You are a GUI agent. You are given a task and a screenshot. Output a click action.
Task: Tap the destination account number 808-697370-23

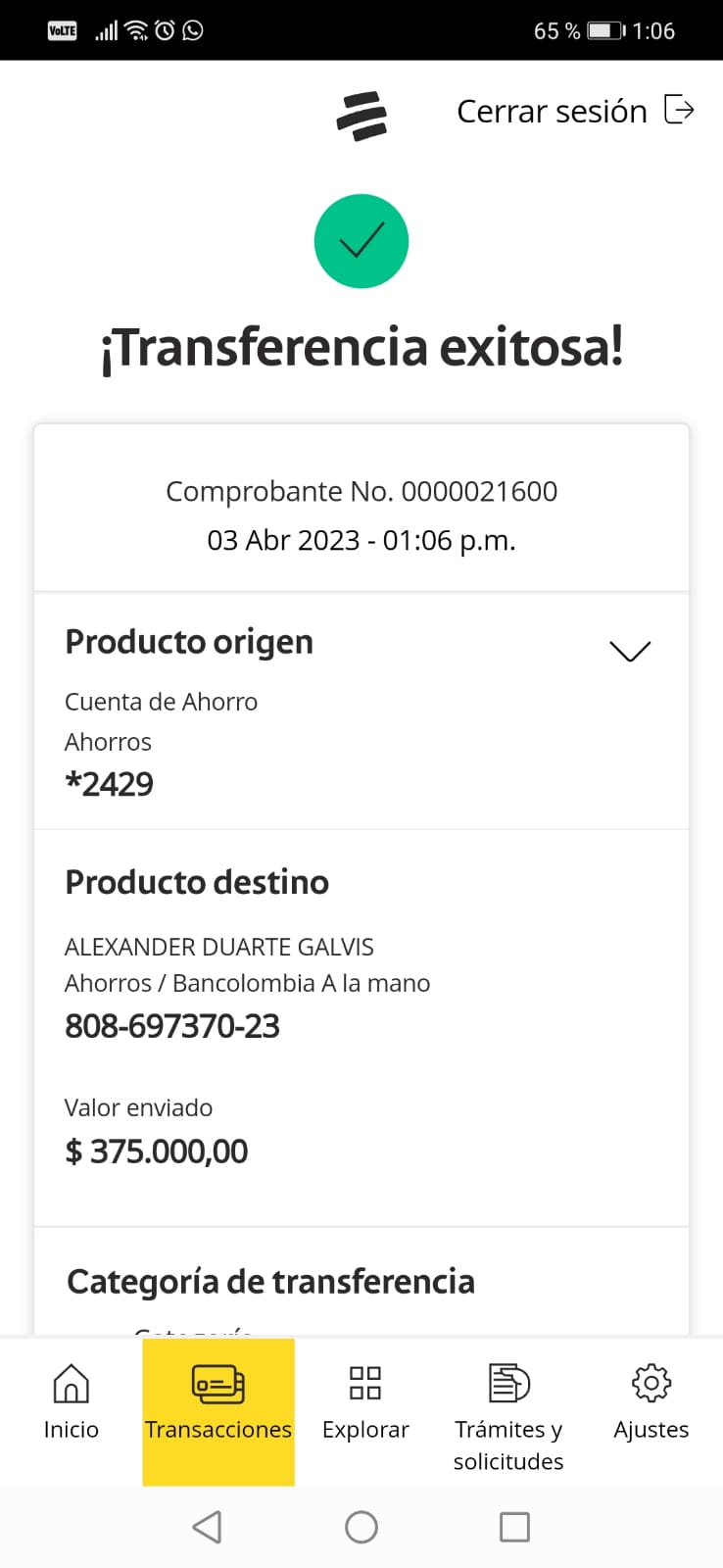(172, 1026)
